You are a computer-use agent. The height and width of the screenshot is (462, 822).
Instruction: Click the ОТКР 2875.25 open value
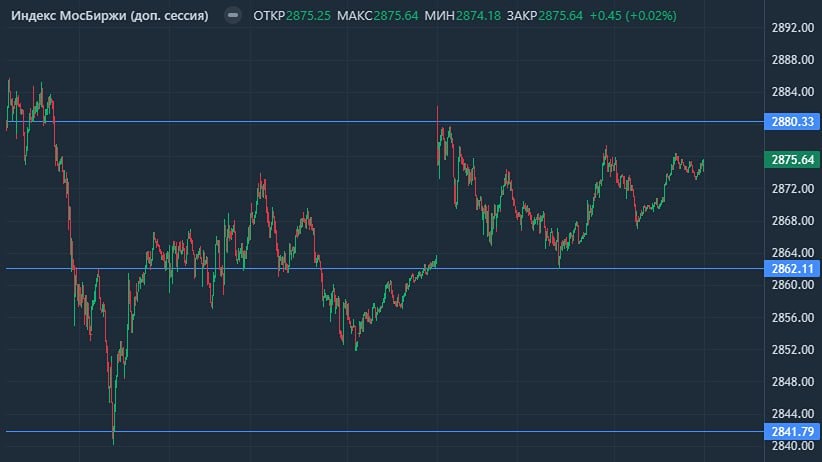(x=292, y=16)
